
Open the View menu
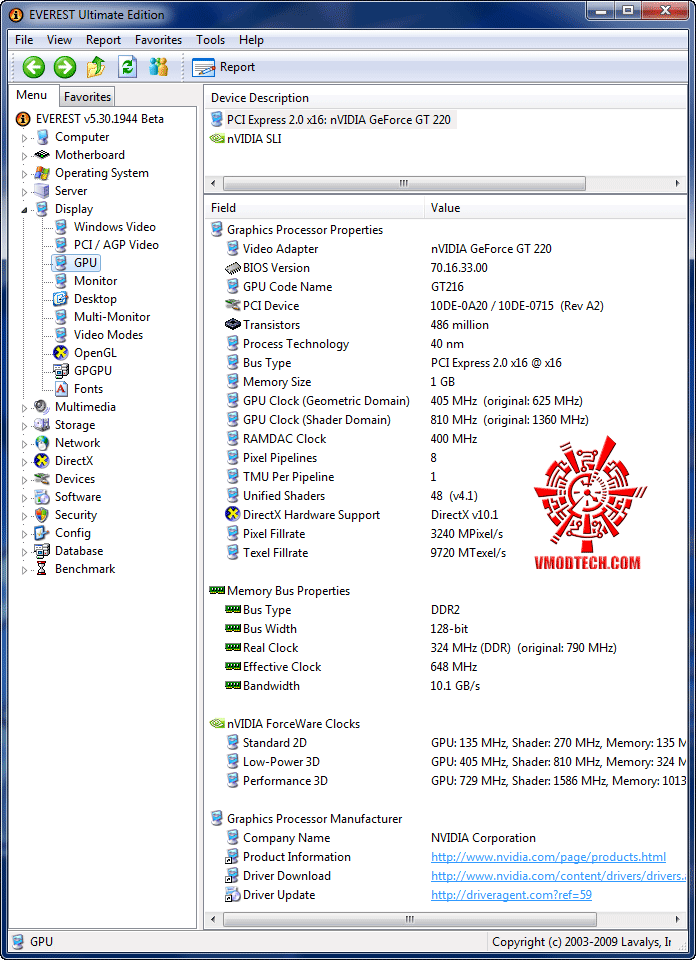click(x=59, y=40)
